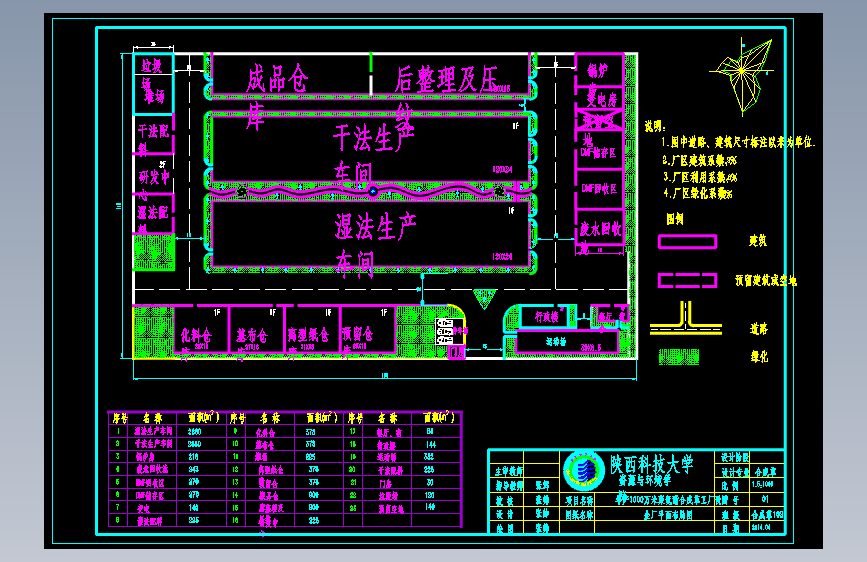Click the green triangle entrance marker

coord(484,299)
